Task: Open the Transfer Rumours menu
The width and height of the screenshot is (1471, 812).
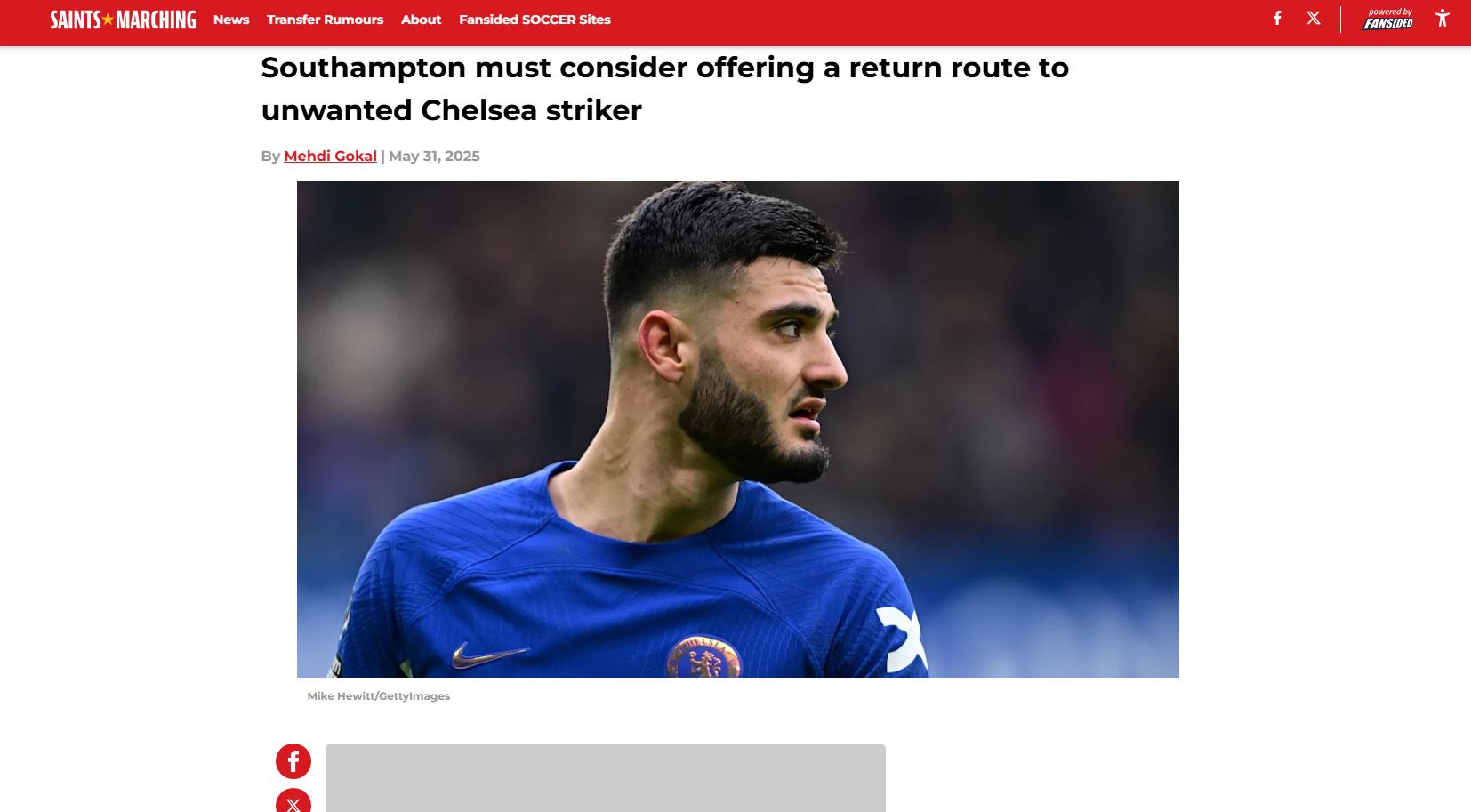Action: pos(325,20)
